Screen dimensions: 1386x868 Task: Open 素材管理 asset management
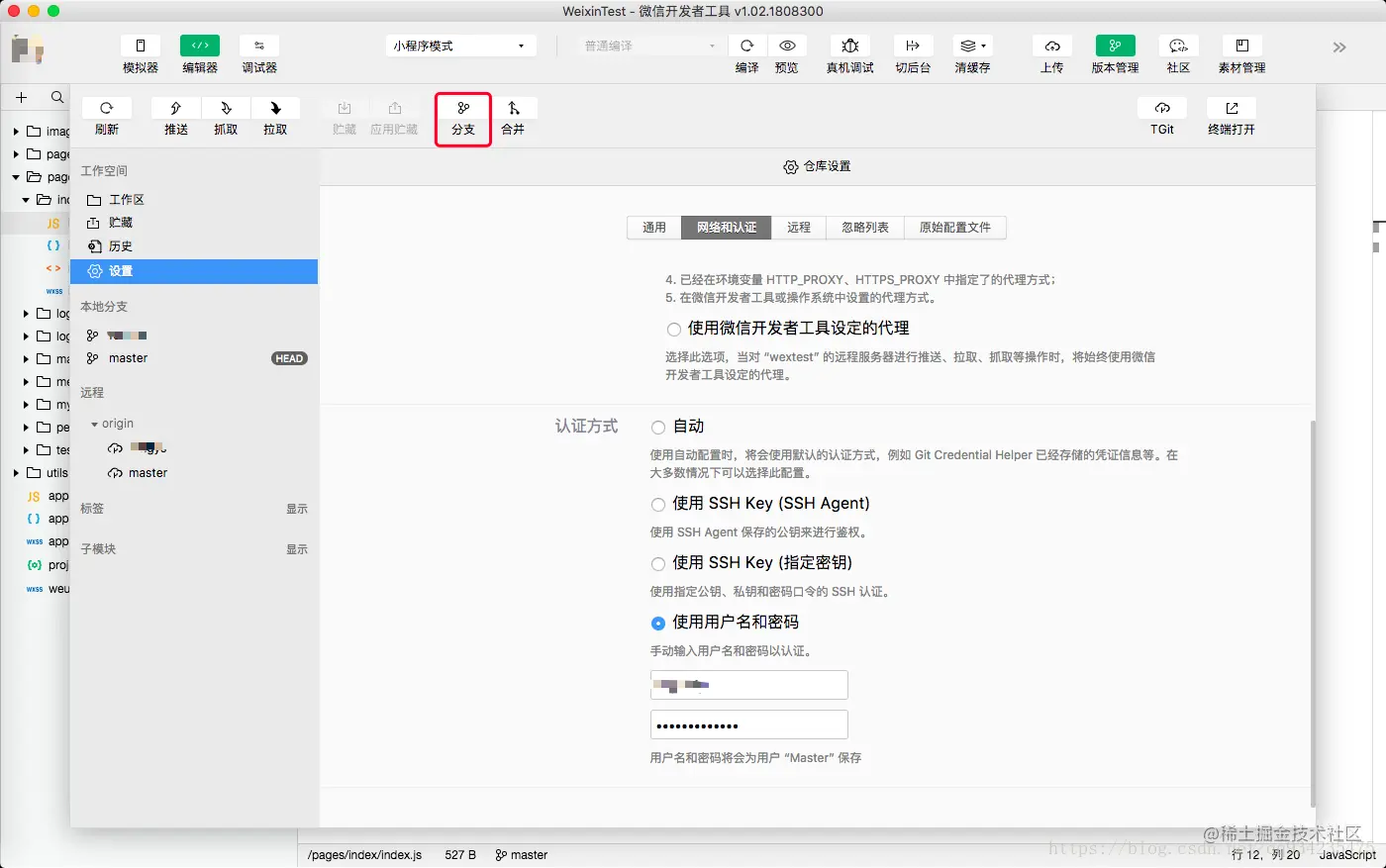[1241, 47]
